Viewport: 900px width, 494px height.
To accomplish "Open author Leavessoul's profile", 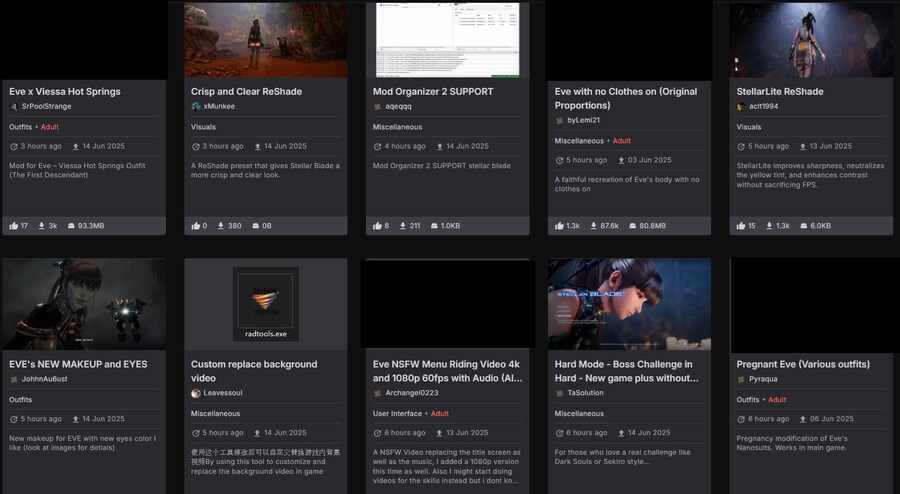I will pyautogui.click(x=223, y=393).
